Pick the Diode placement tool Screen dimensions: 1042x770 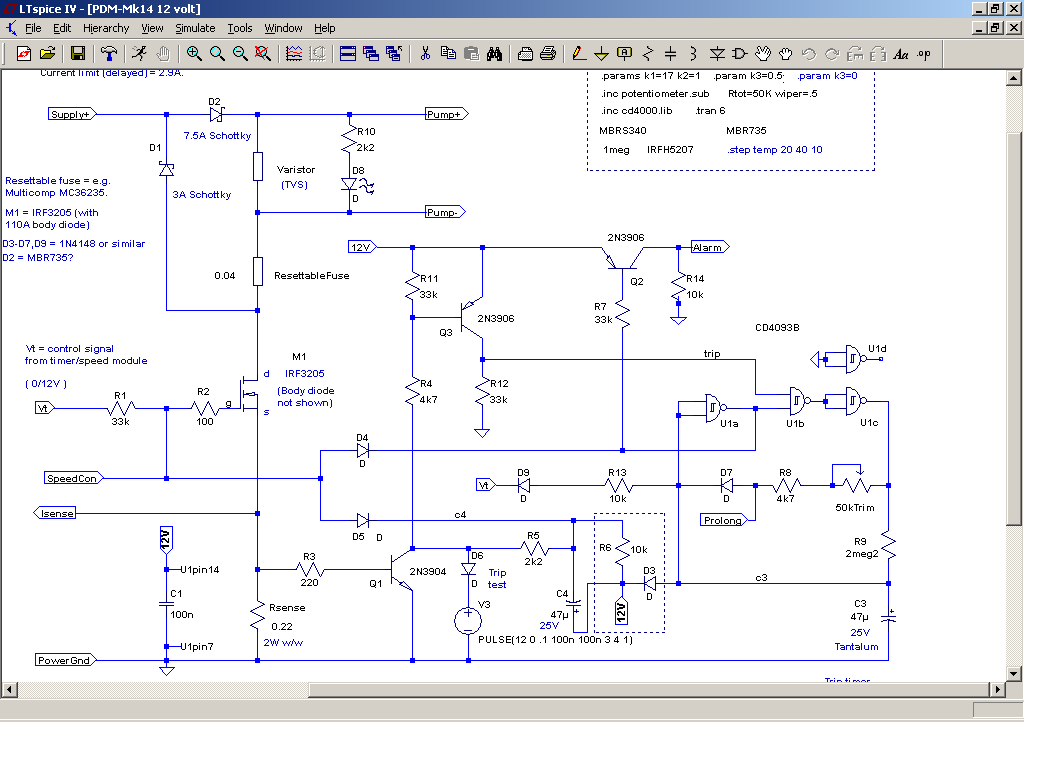[x=717, y=54]
